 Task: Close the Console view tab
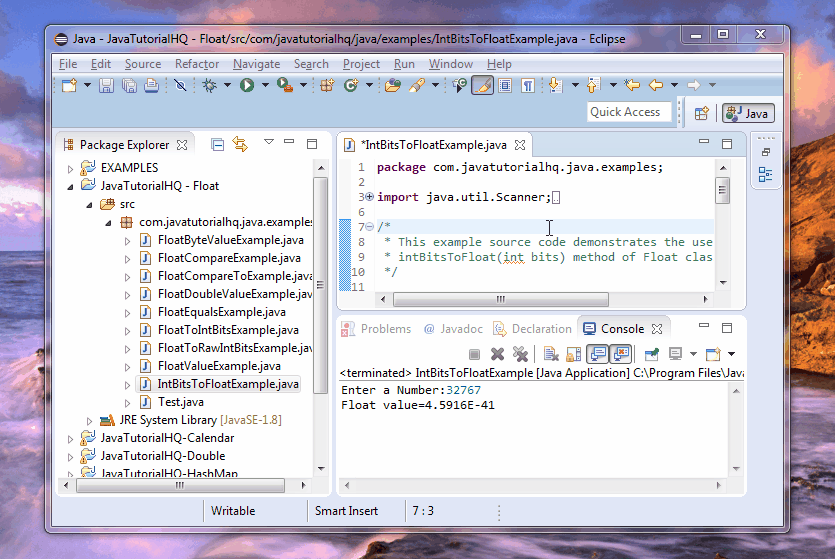(657, 329)
